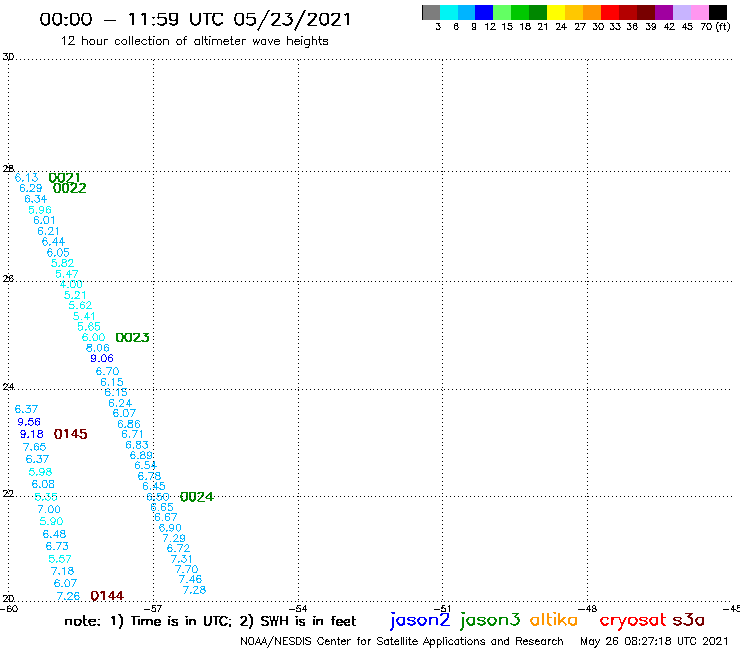Click subtitle '12 hour collection of altimeter wave heights'
This screenshot has height=650, width=740.
194,41
